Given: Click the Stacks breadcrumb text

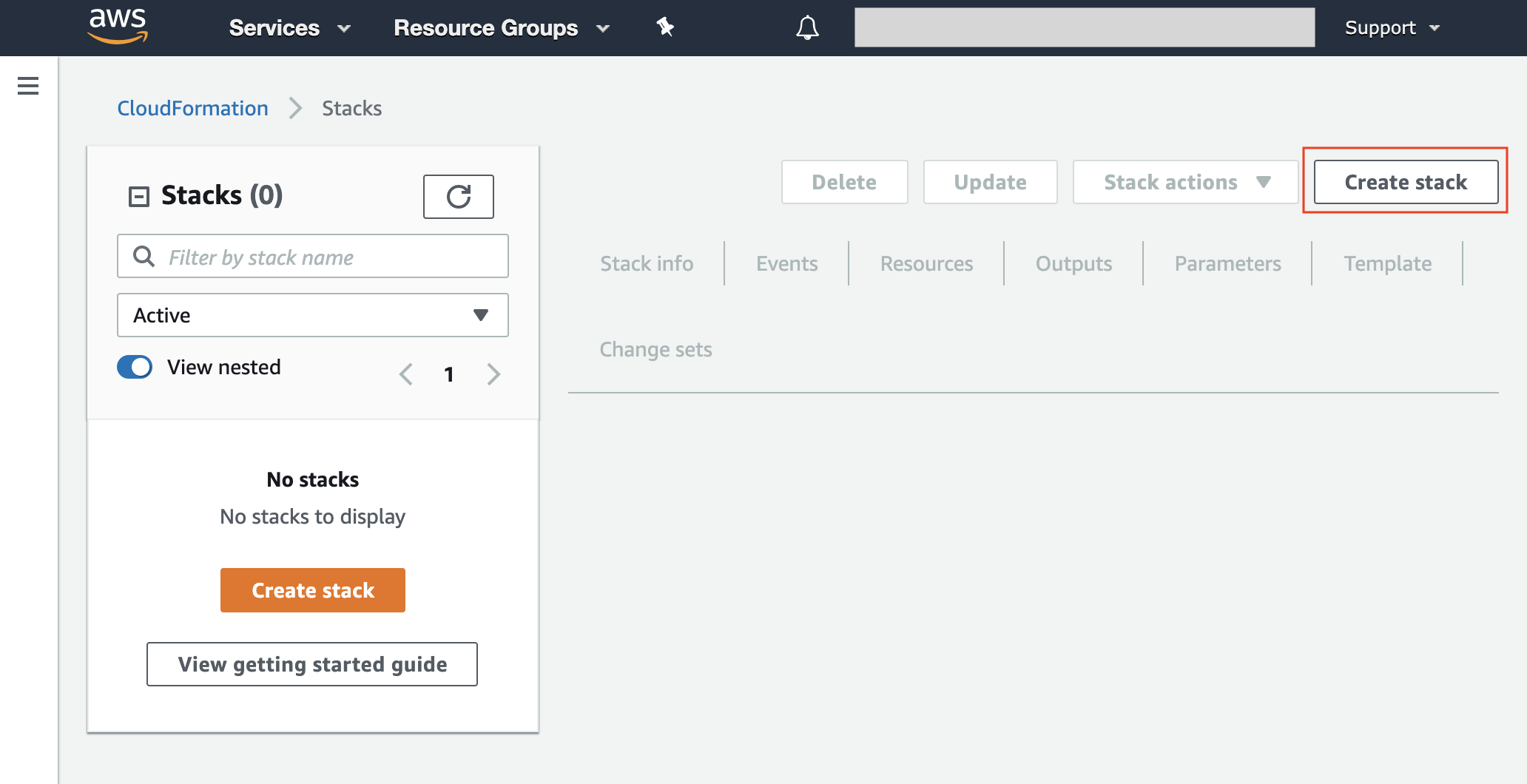Looking at the screenshot, I should [352, 108].
